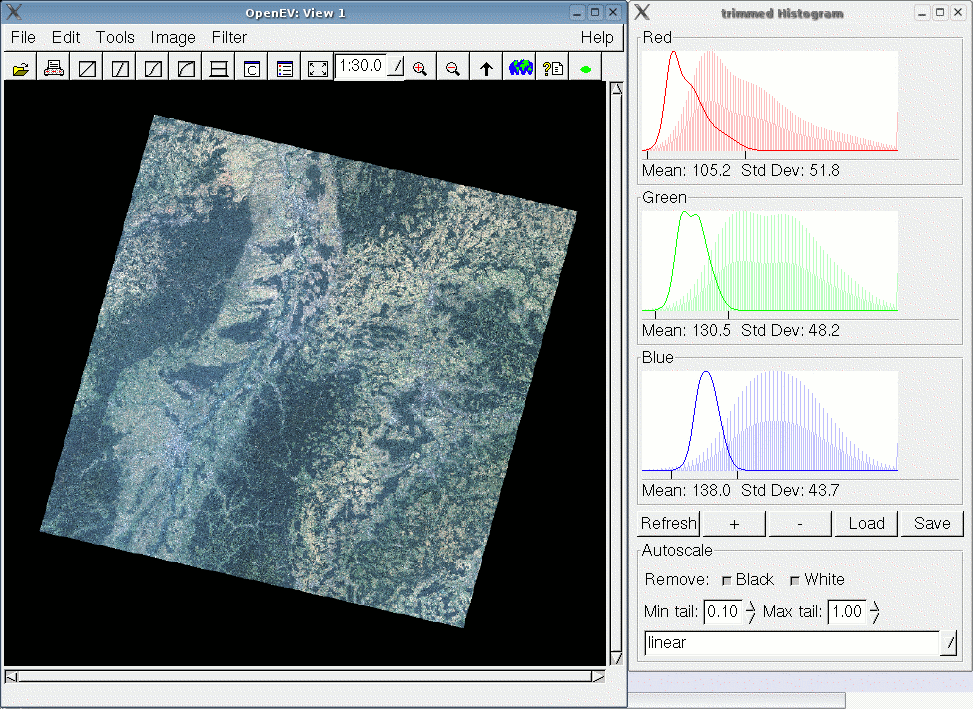Expand the linear scaling type dropdown

tap(948, 644)
